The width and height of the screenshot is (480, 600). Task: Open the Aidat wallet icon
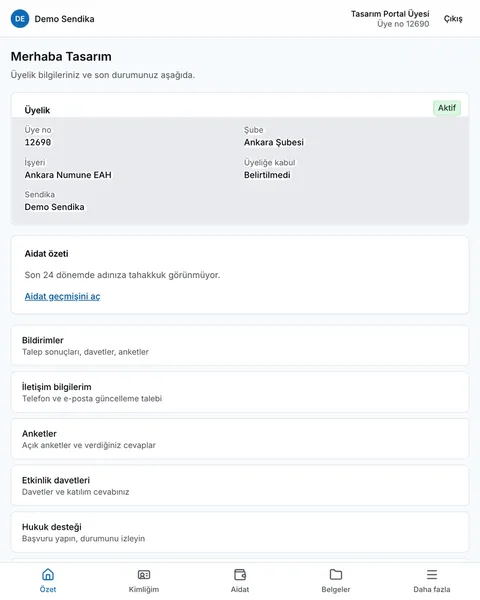240,574
